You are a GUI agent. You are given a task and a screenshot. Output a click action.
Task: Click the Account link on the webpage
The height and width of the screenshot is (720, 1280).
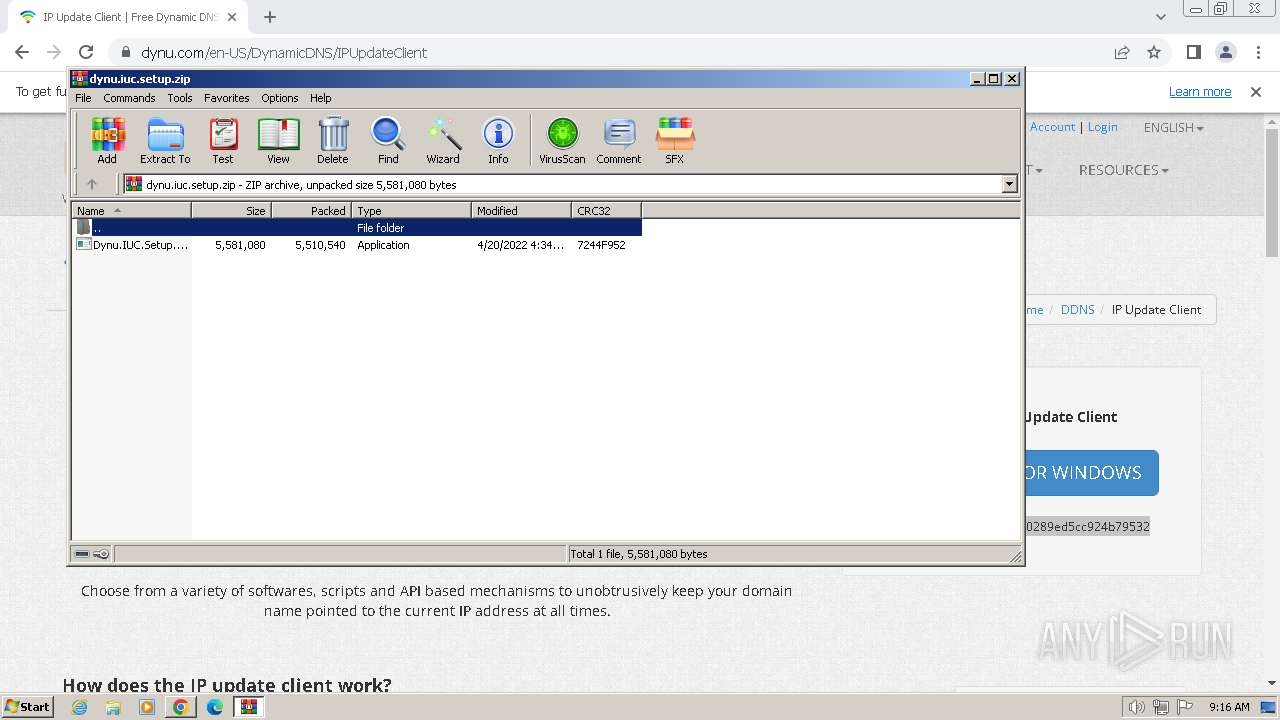[1052, 127]
